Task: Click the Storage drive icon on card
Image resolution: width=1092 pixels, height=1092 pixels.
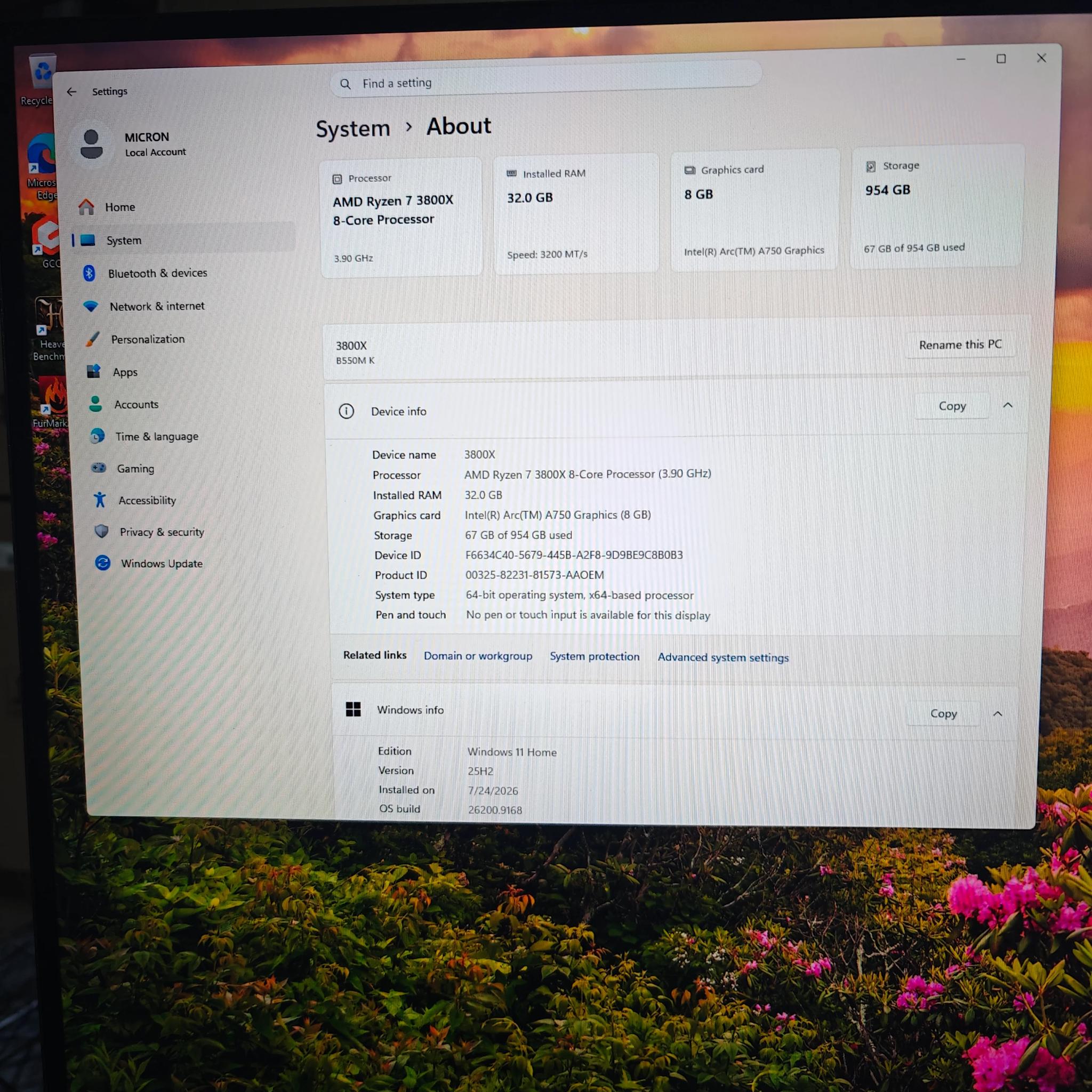Action: click(871, 166)
